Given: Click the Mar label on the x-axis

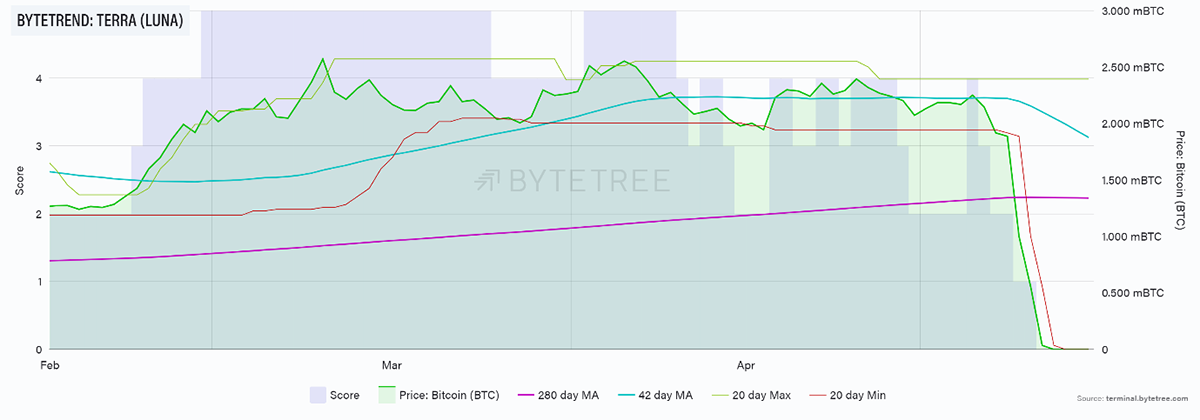Looking at the screenshot, I should (x=391, y=365).
